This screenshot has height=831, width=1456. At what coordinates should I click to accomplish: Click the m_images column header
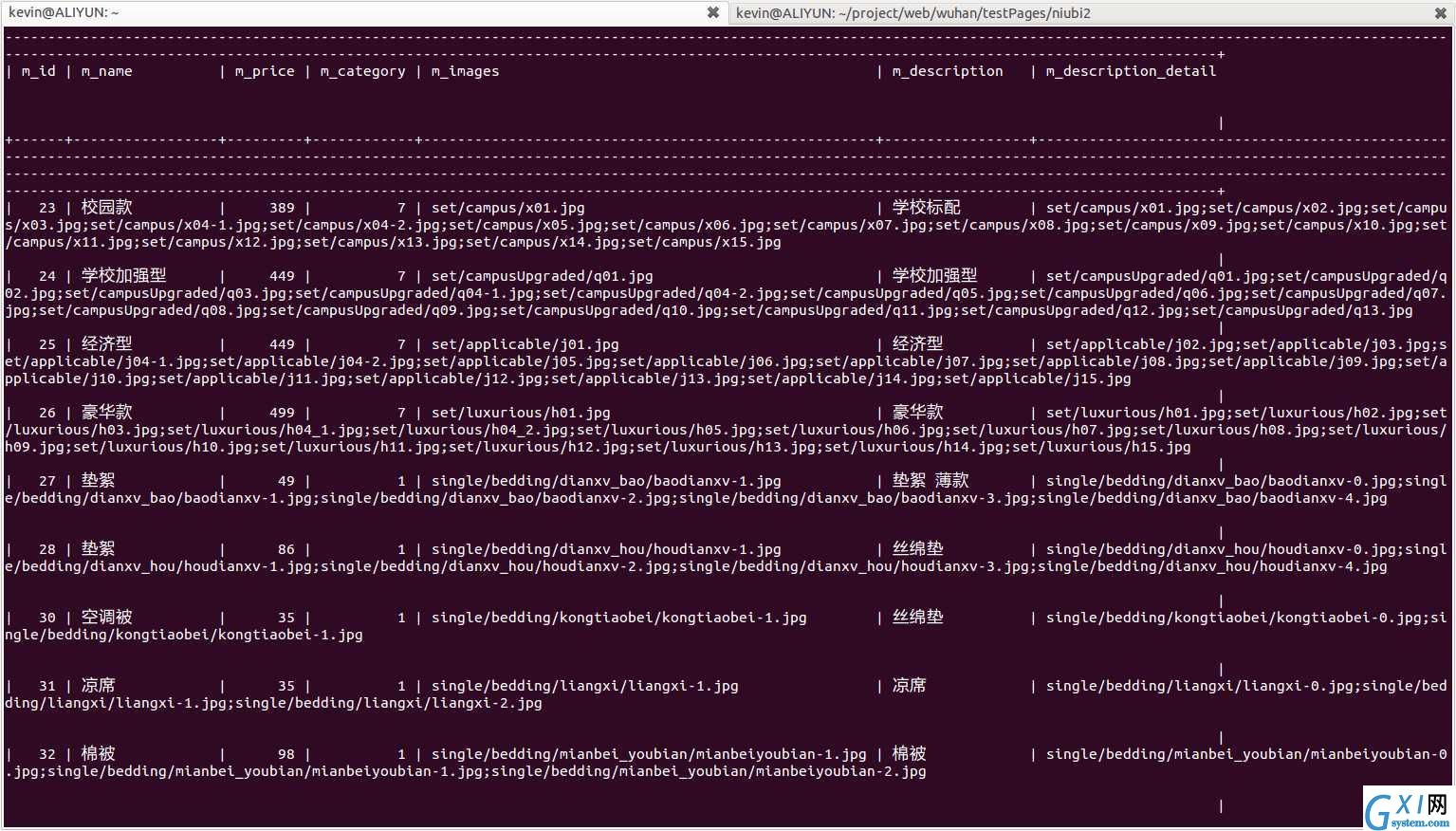pos(465,71)
